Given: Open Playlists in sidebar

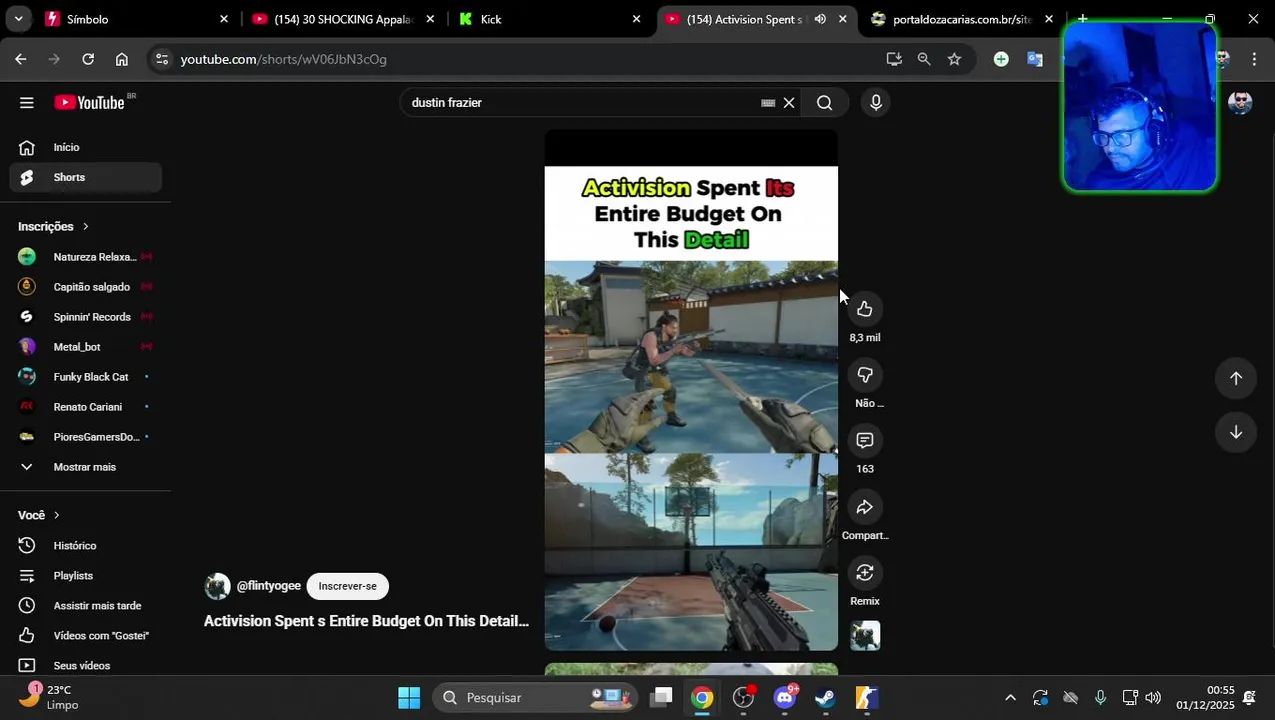Looking at the screenshot, I should pos(86,576).
